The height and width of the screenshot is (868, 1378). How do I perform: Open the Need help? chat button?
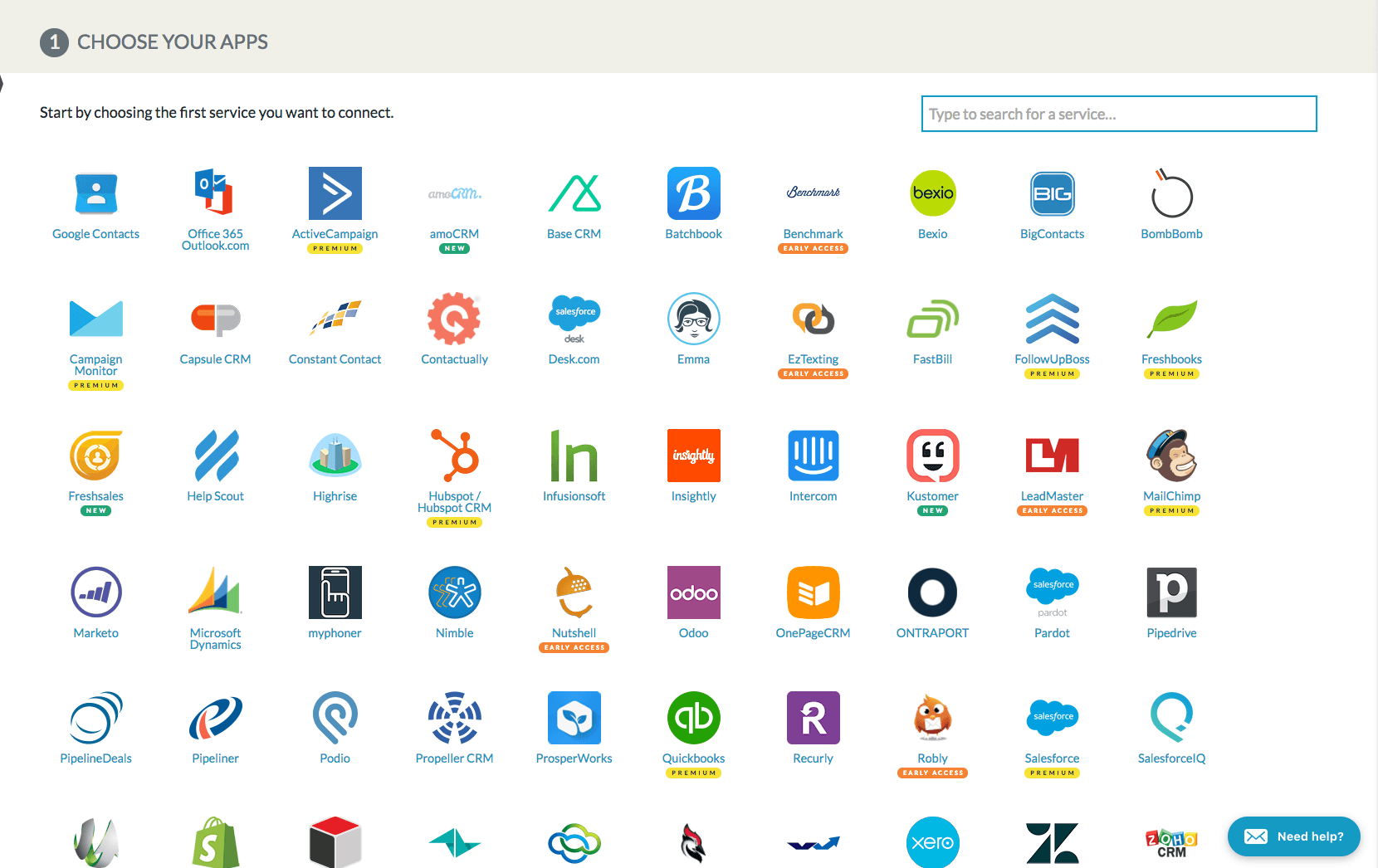point(1294,836)
